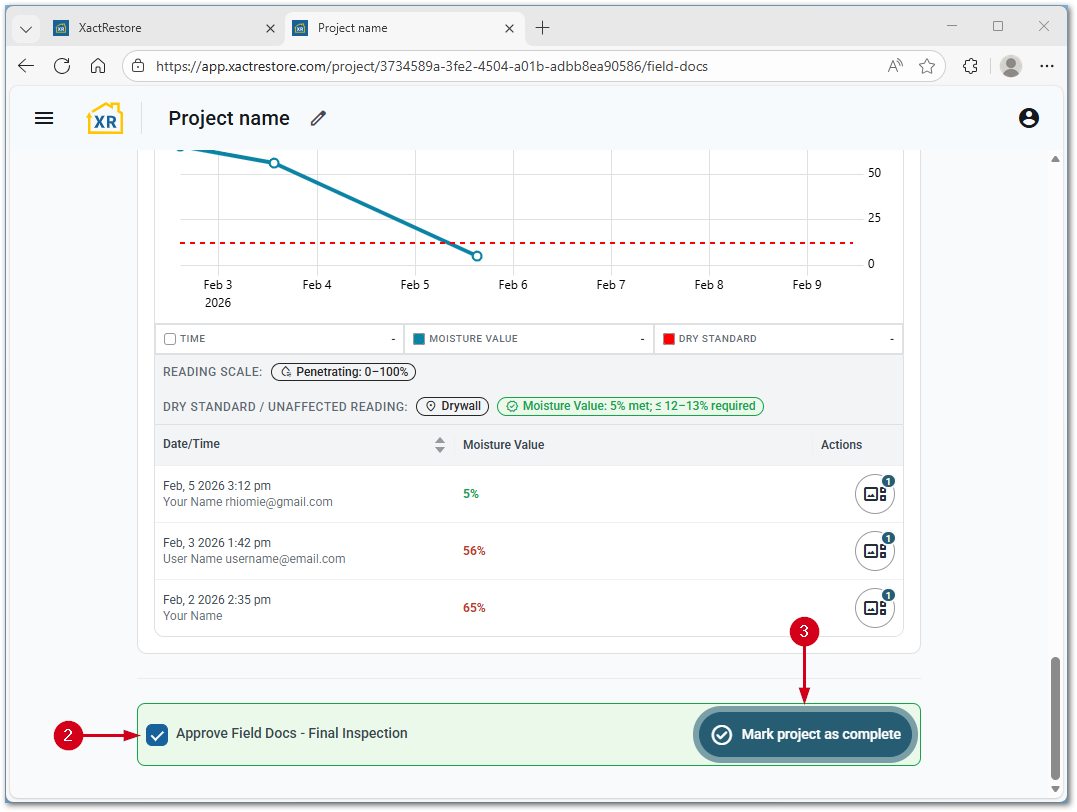This screenshot has height=812, width=1077.
Task: Click the XR XactRestore logo
Action: (x=105, y=118)
